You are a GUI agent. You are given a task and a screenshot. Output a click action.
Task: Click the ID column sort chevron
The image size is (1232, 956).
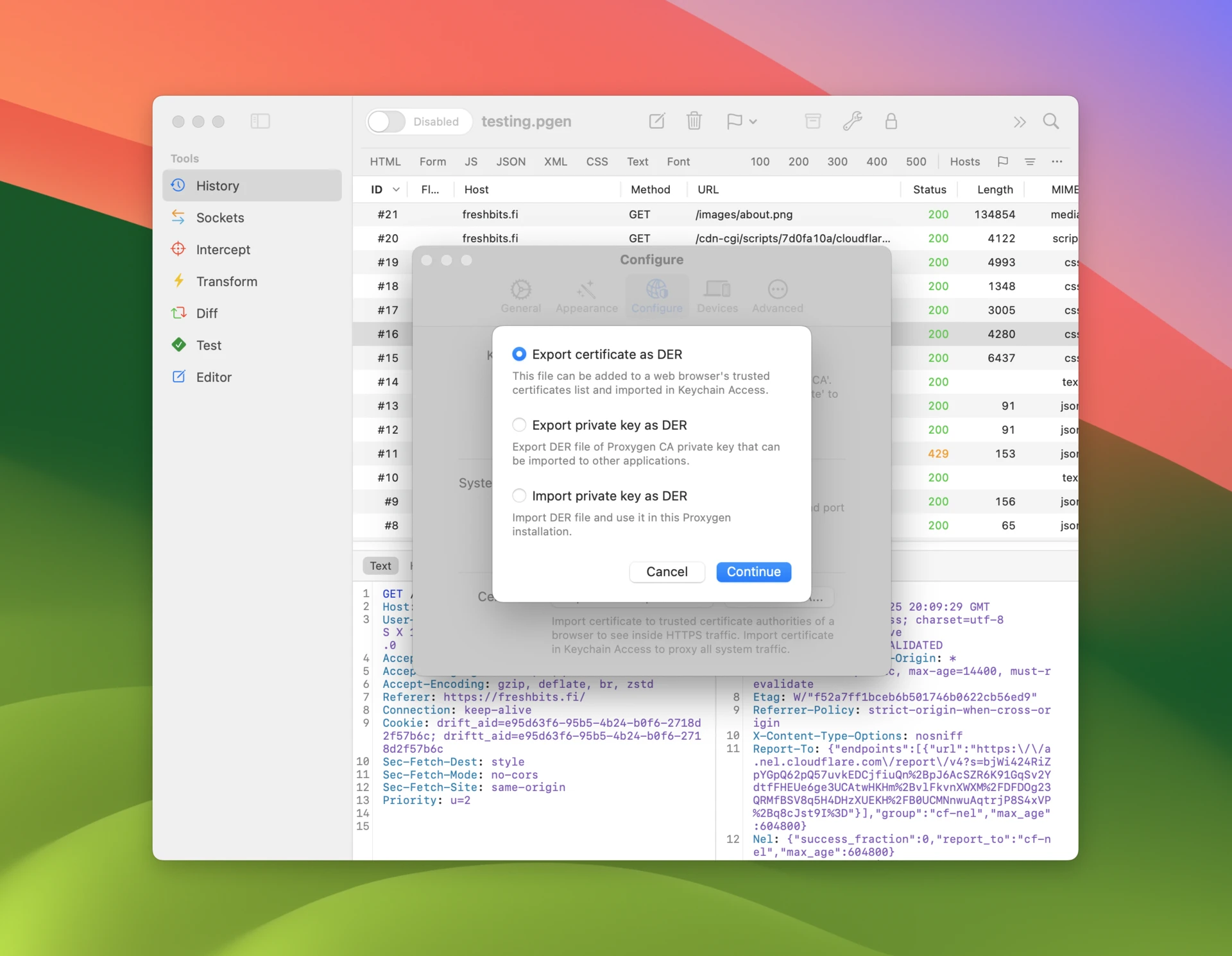click(396, 189)
